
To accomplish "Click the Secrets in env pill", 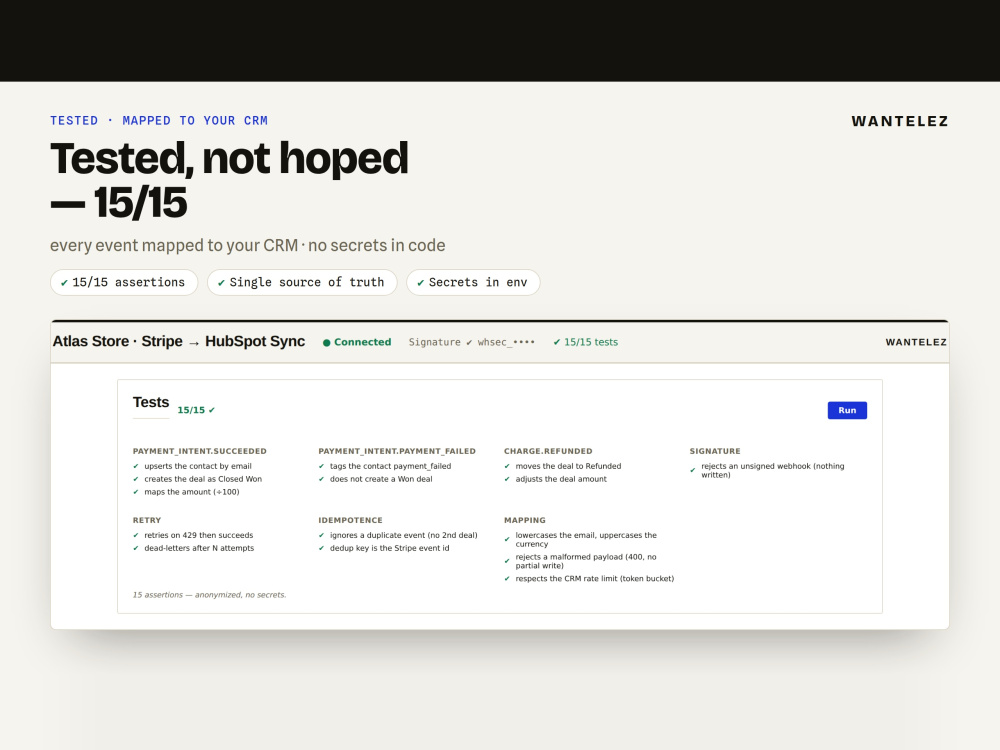I will (x=473, y=282).
